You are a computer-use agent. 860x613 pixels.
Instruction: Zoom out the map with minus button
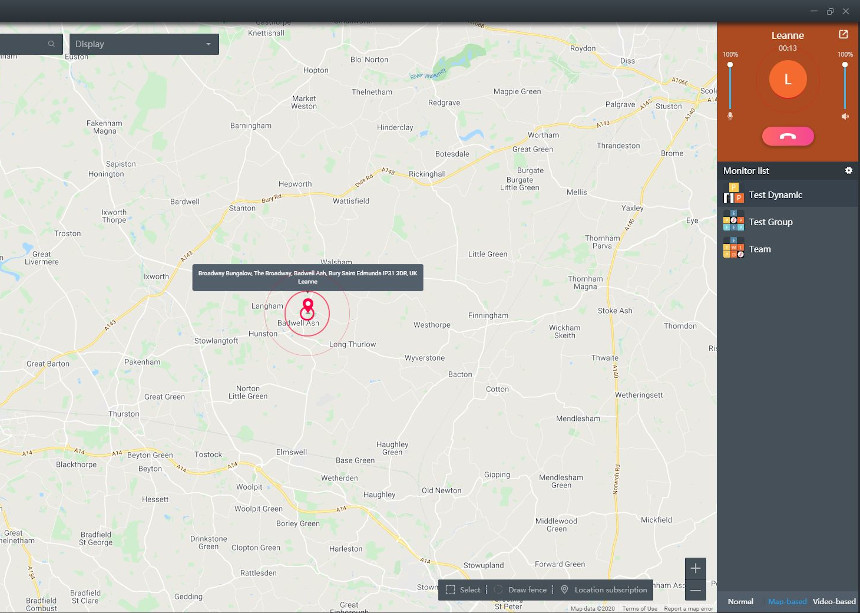[x=696, y=590]
